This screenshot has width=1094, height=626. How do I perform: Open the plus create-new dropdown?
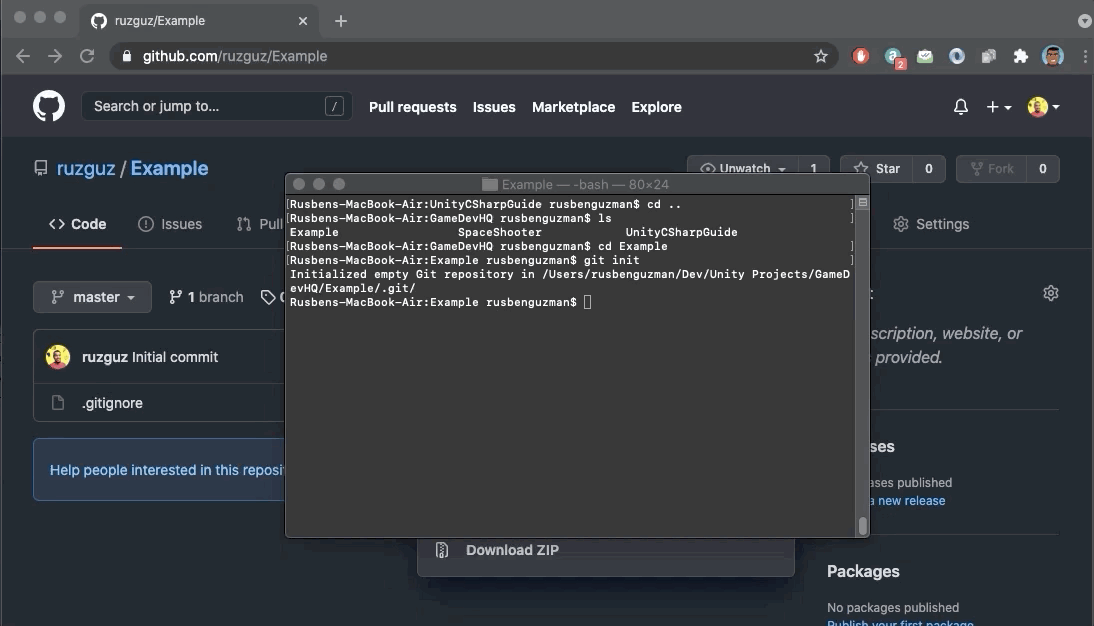click(998, 107)
